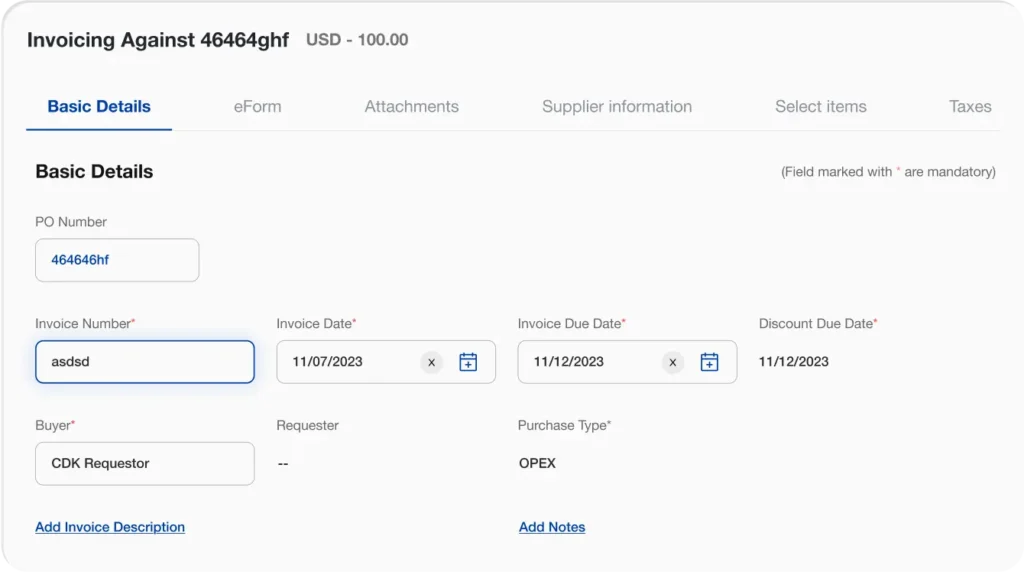Switch to the Taxes tab
This screenshot has width=1024, height=572.
tap(970, 106)
